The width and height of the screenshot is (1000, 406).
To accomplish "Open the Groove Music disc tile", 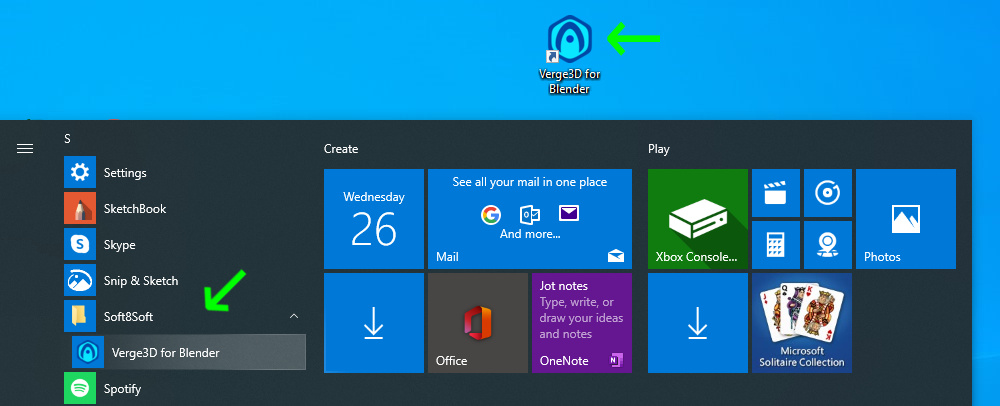I will 828,193.
